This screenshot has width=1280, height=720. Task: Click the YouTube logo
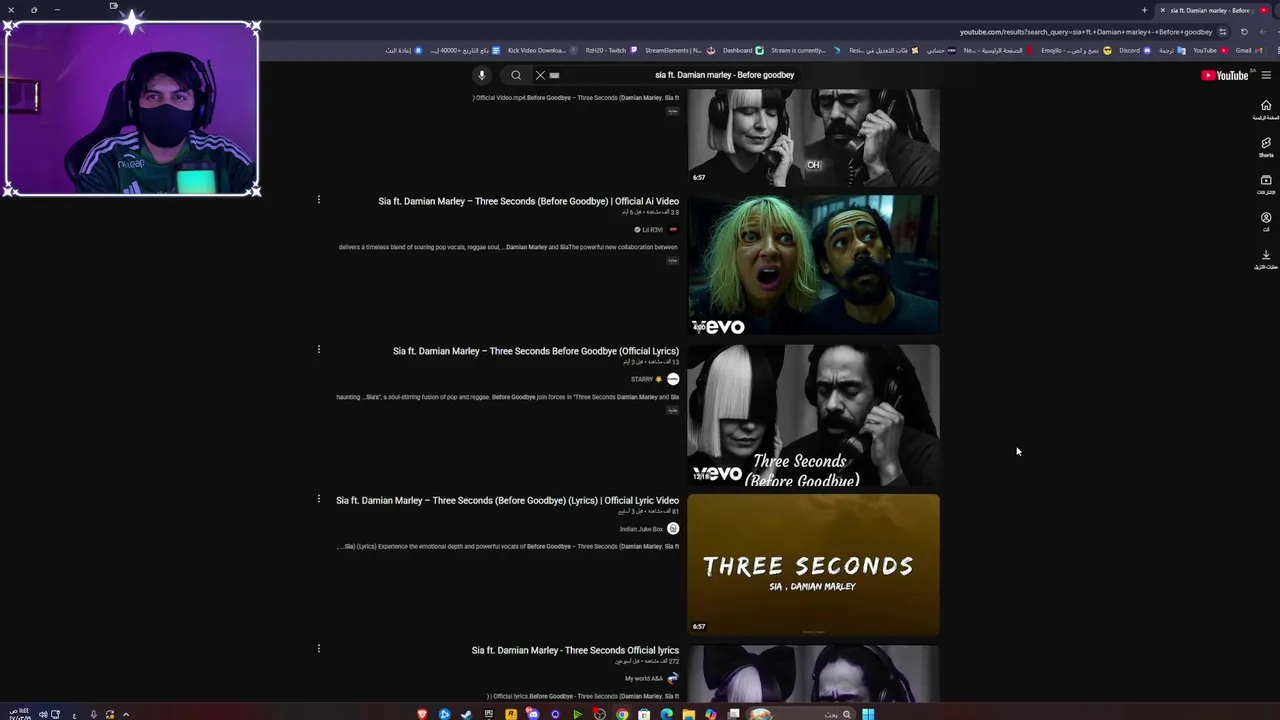pos(1225,75)
